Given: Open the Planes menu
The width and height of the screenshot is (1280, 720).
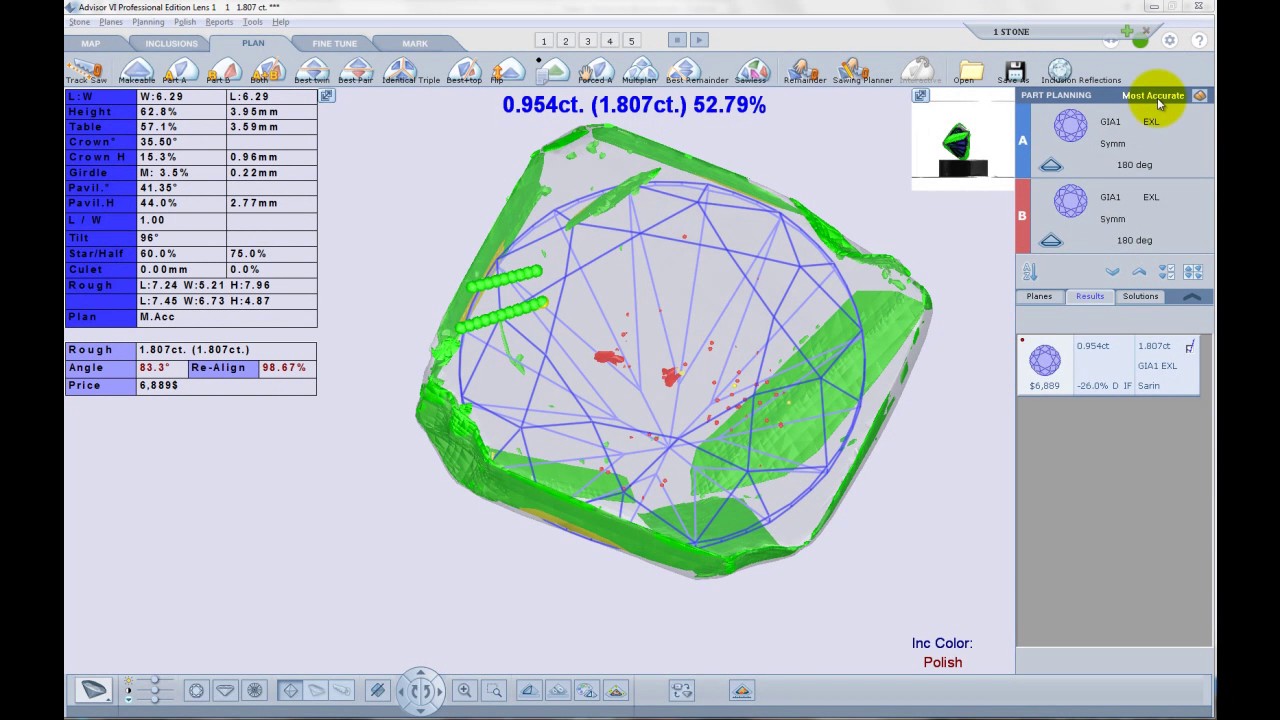Looking at the screenshot, I should (111, 22).
